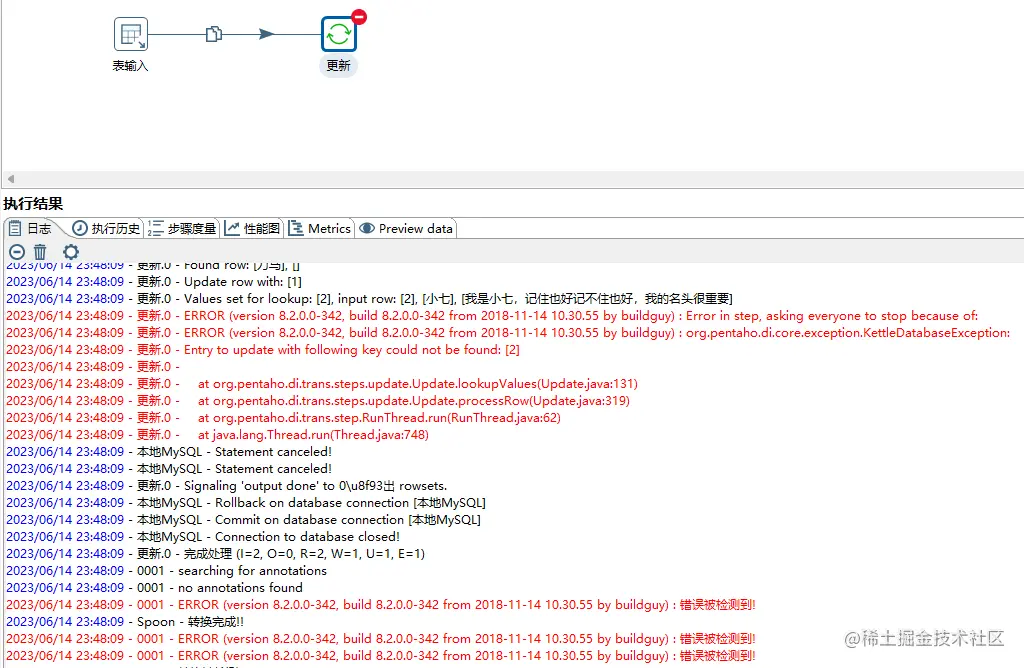The width and height of the screenshot is (1024, 668).
Task: Select the 更新 step icon
Action: [339, 34]
